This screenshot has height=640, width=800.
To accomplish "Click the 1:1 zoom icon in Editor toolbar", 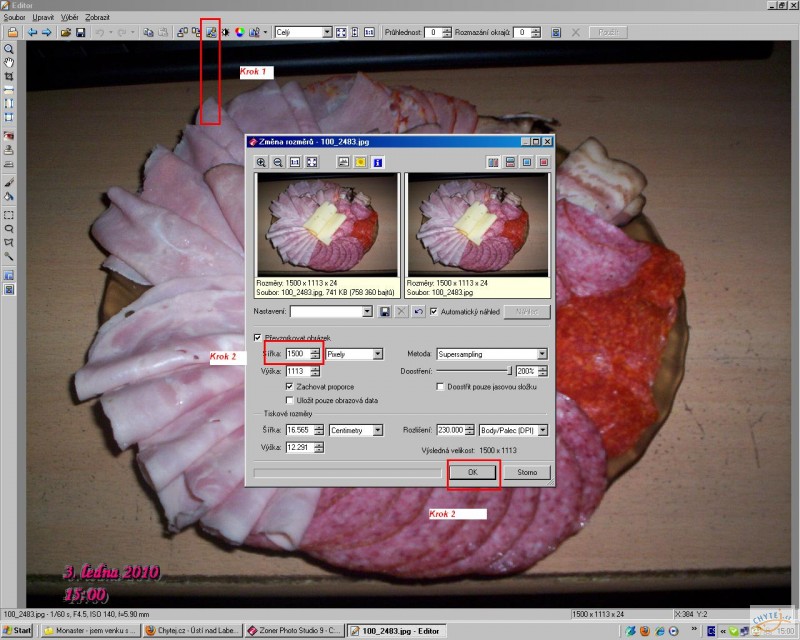I will tap(369, 33).
